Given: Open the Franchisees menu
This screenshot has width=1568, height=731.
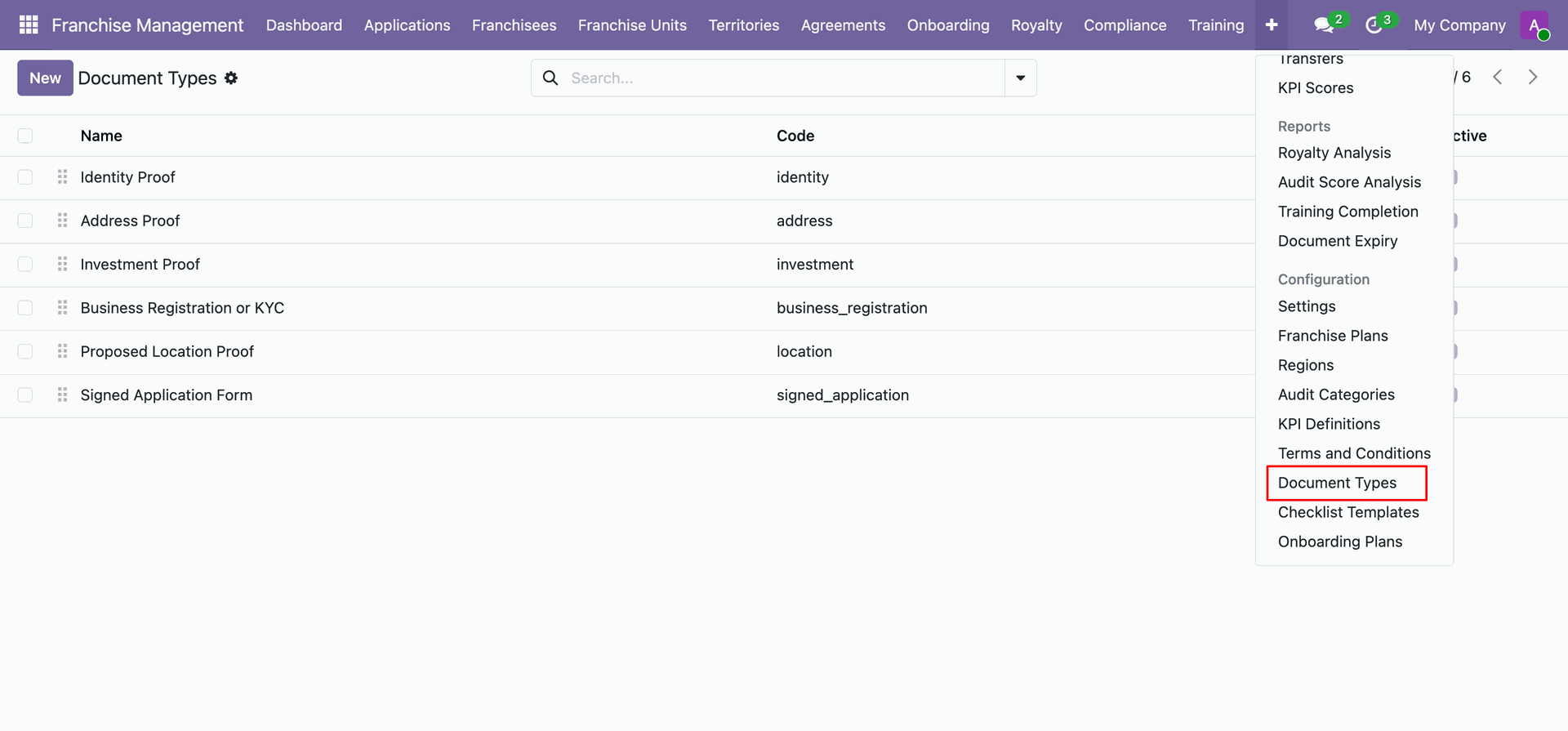Looking at the screenshot, I should 514,25.
